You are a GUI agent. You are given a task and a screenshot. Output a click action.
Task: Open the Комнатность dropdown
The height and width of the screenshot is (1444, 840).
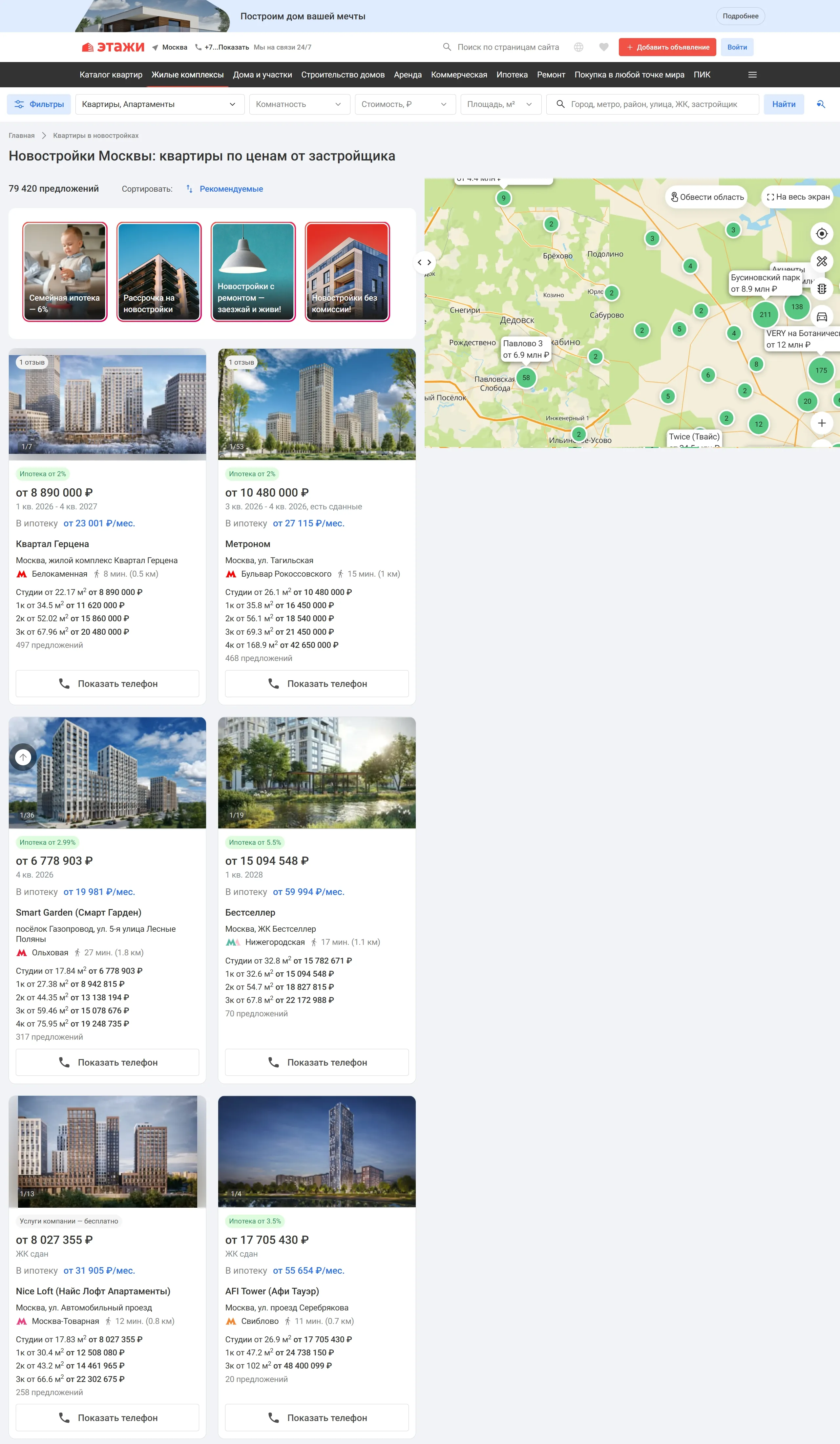point(299,104)
